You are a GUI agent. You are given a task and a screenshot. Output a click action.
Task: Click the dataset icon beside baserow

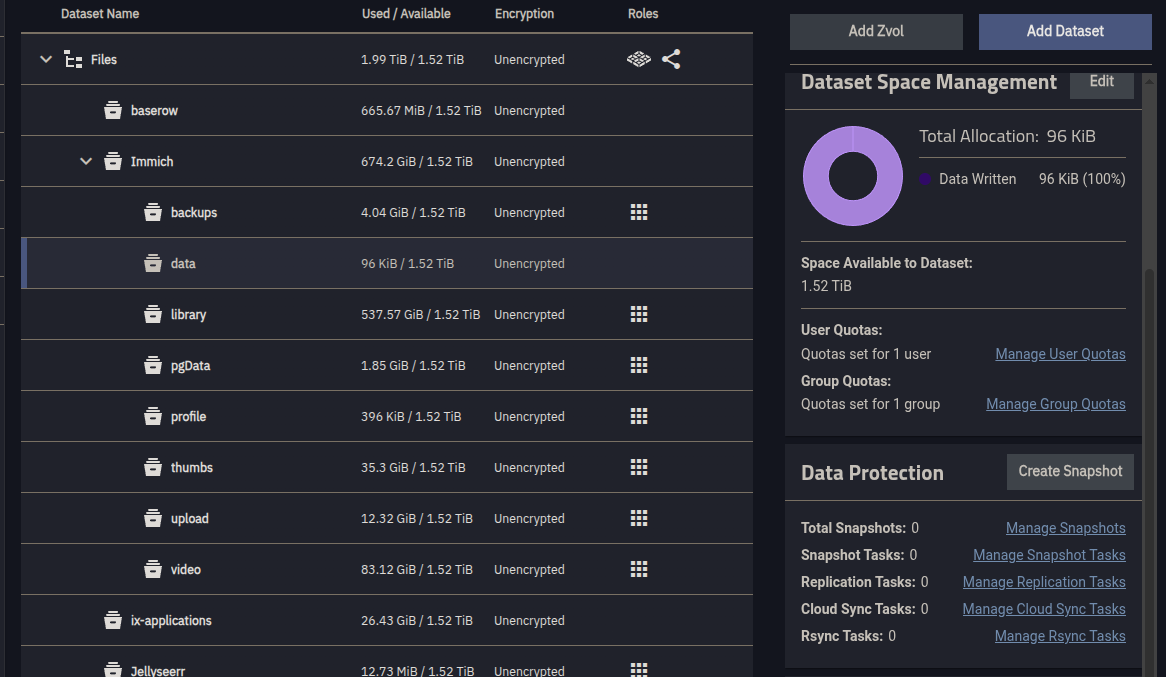point(113,111)
